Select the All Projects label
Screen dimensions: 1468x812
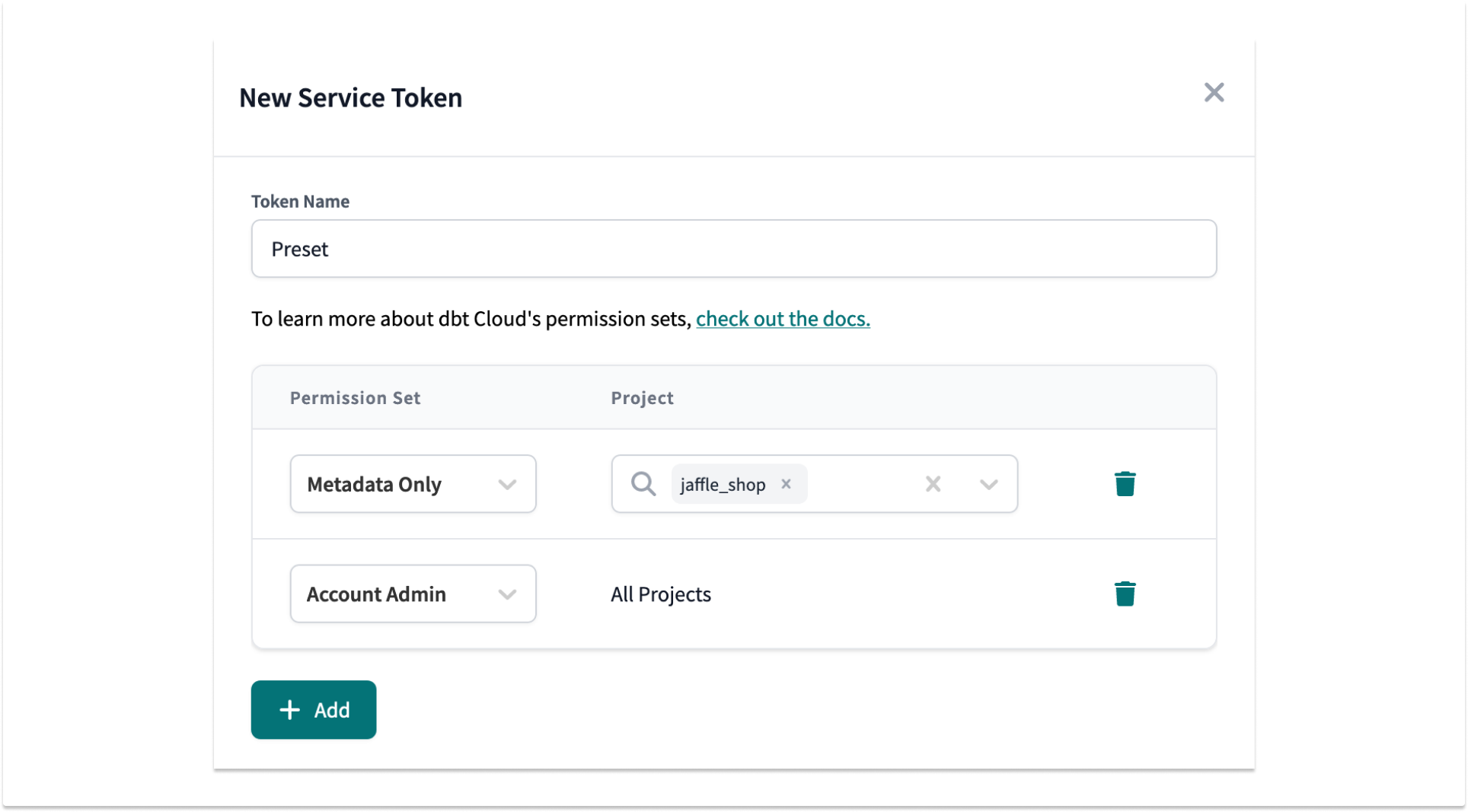[659, 594]
